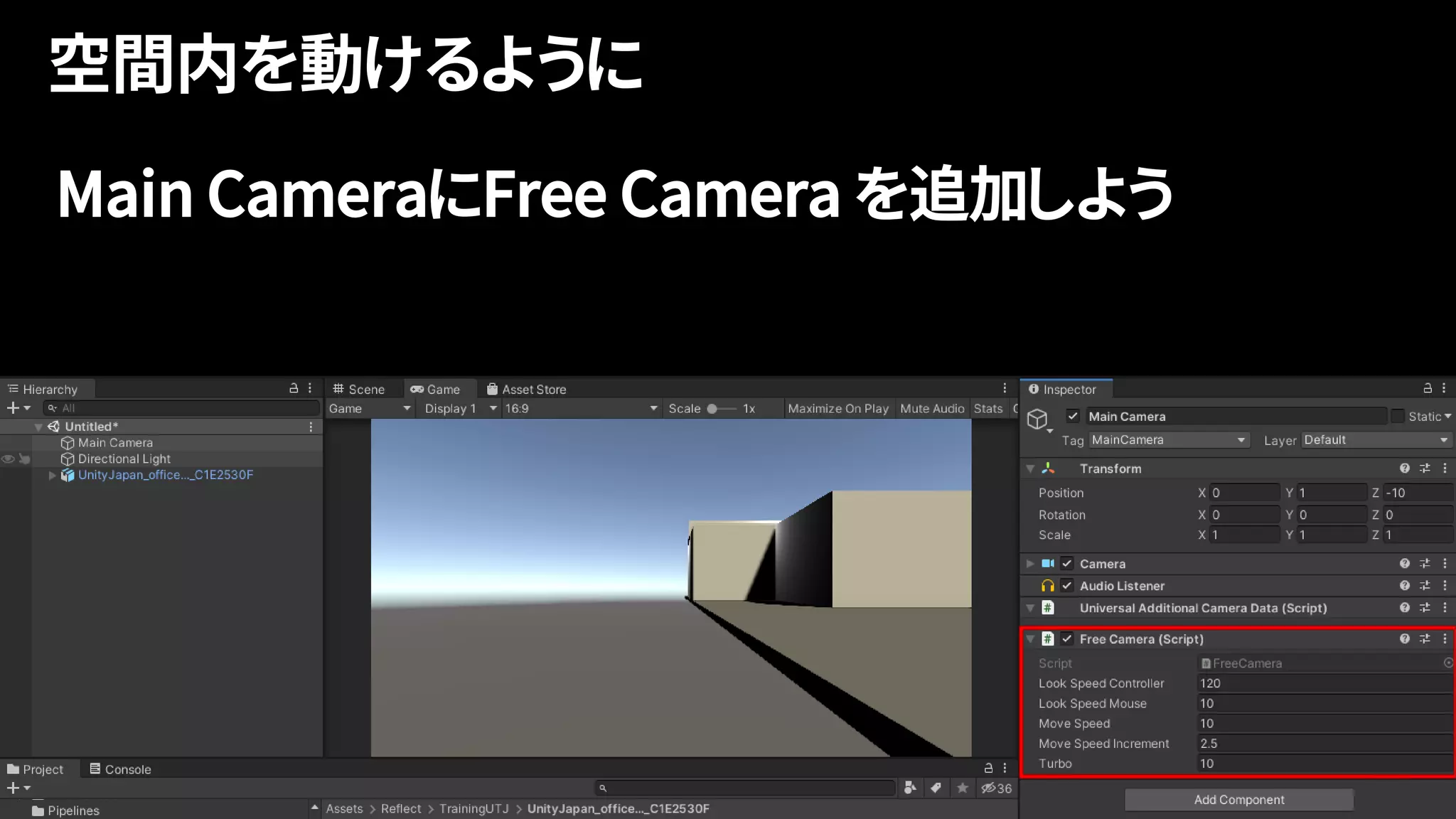
Task: Toggle Main Camera active checkbox
Action: click(x=1073, y=416)
